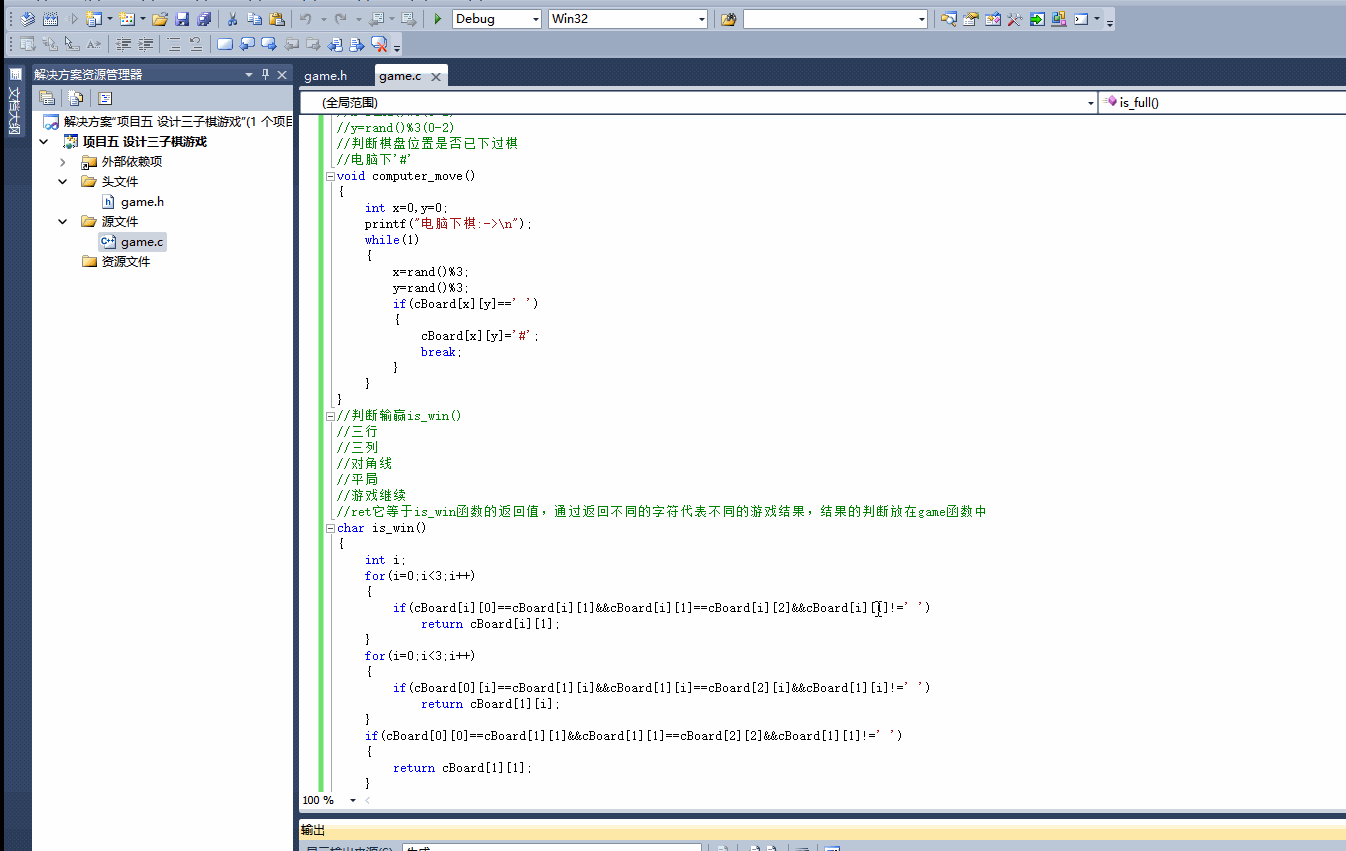The width and height of the screenshot is (1346, 851).
Task: Collapse the 头文件 folder node
Action: click(63, 182)
